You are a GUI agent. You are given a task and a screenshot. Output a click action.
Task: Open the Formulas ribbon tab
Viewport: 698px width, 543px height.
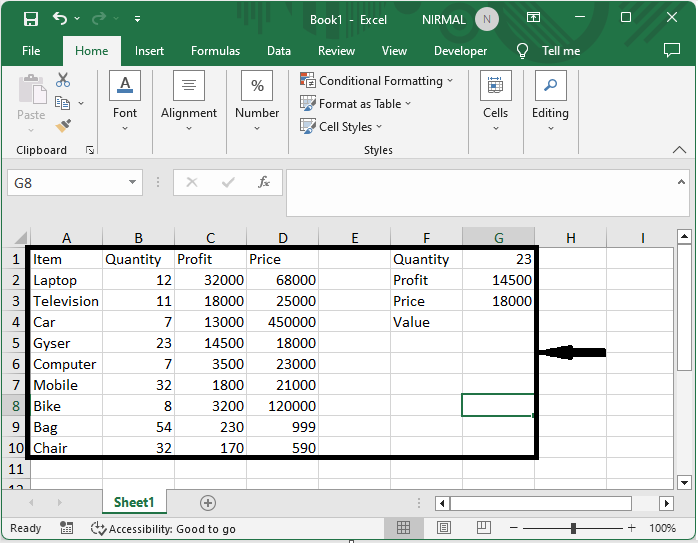pos(215,51)
